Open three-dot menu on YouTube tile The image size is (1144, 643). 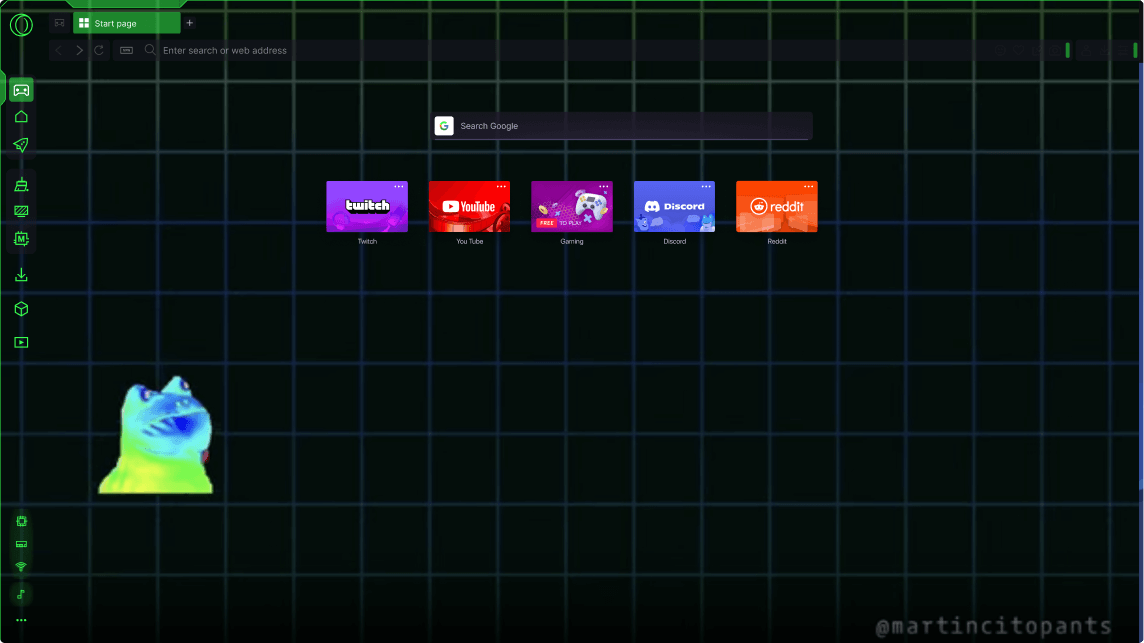pos(501,187)
